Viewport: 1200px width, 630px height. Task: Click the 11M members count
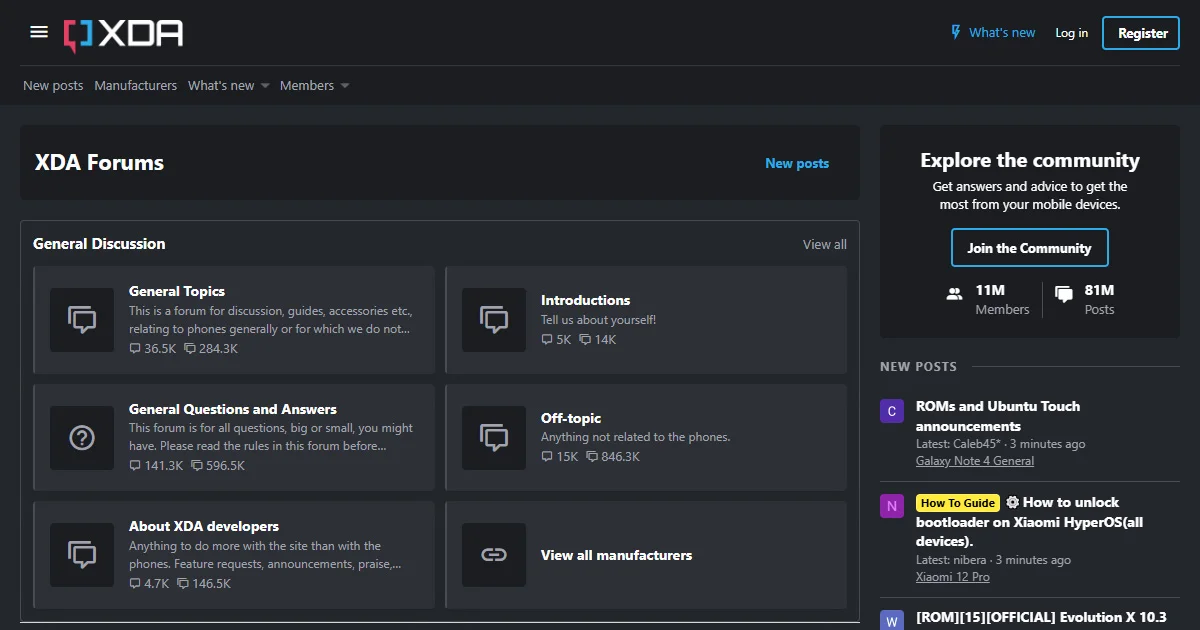click(x=990, y=291)
